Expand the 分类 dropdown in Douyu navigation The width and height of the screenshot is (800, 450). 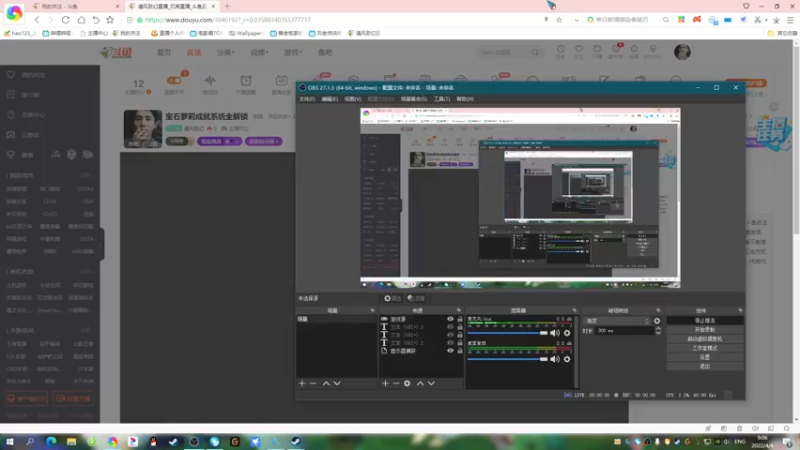(x=226, y=53)
